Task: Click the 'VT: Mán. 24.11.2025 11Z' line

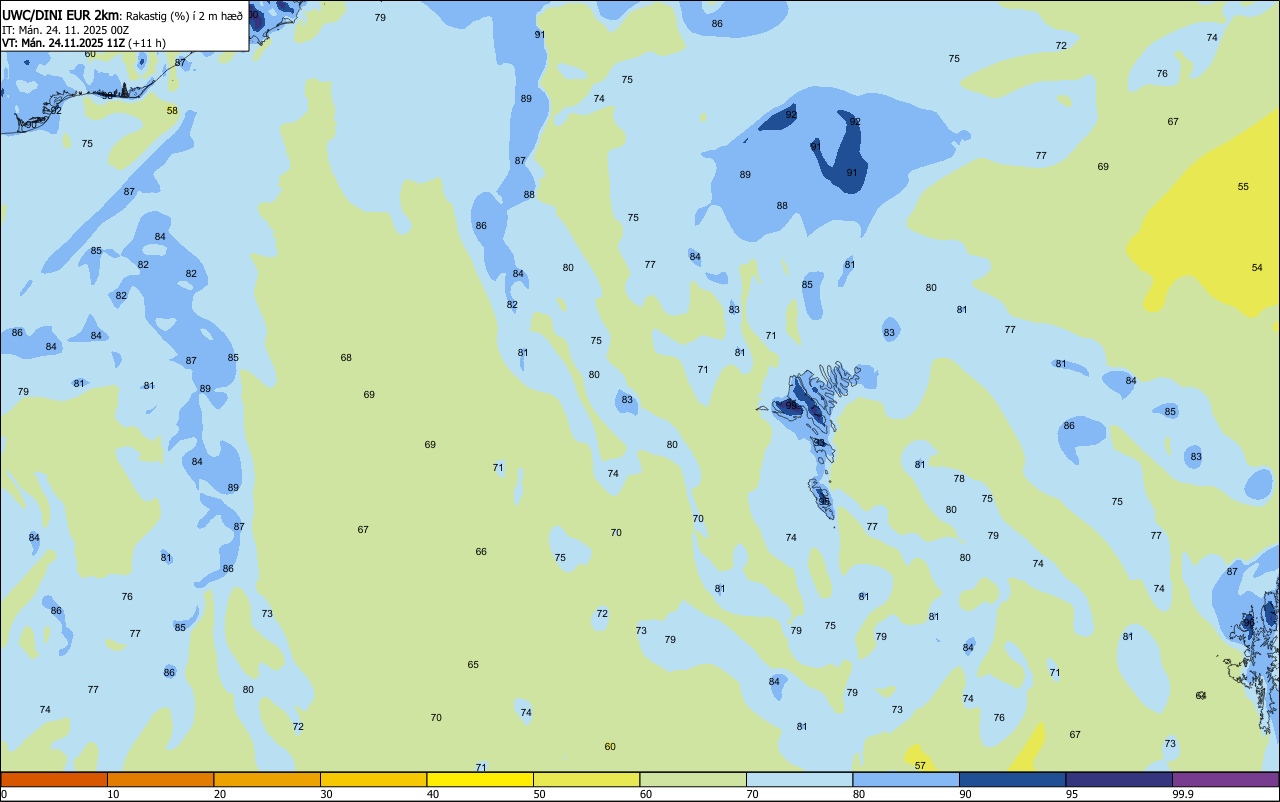Action: tap(64, 43)
